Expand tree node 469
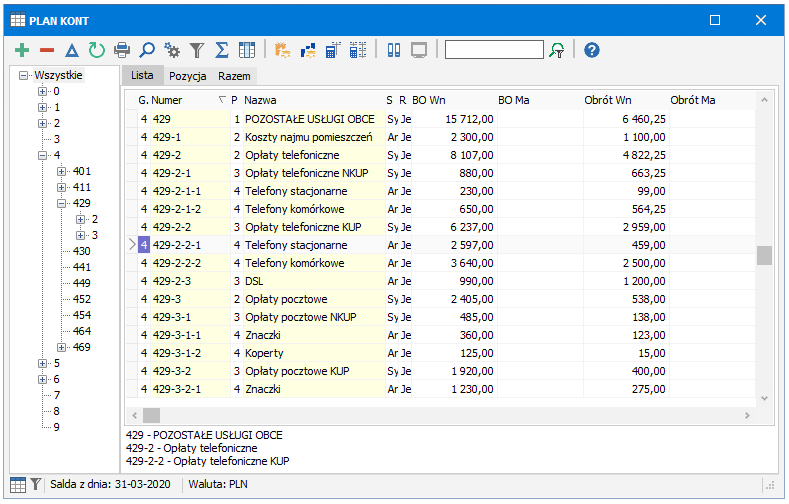Screen dimensions: 789x504 [61, 348]
